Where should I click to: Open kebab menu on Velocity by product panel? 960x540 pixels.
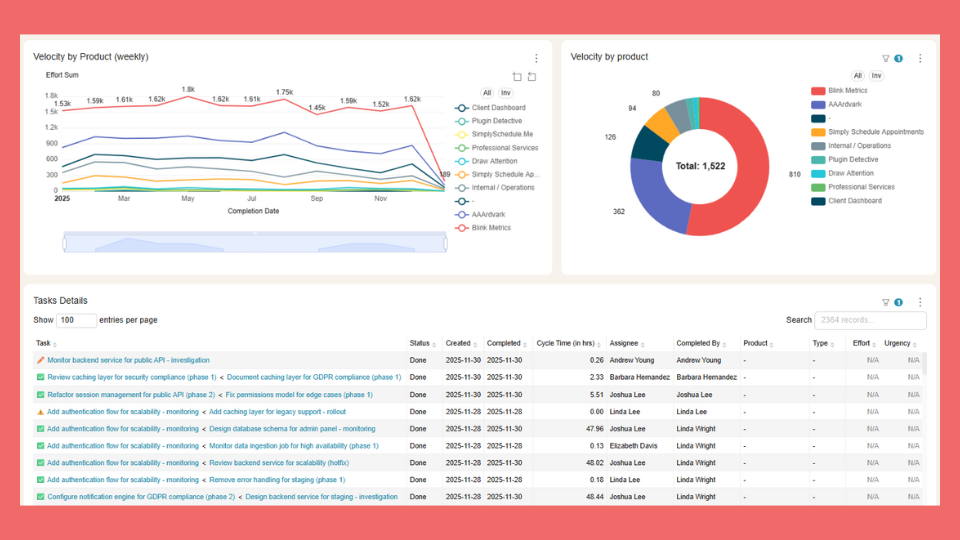pyautogui.click(x=920, y=58)
